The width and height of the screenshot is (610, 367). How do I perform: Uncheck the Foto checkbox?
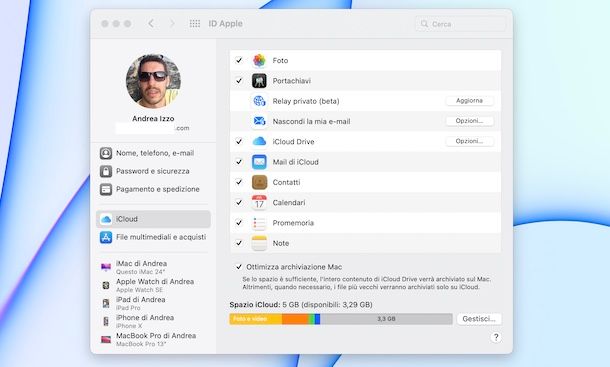(239, 60)
